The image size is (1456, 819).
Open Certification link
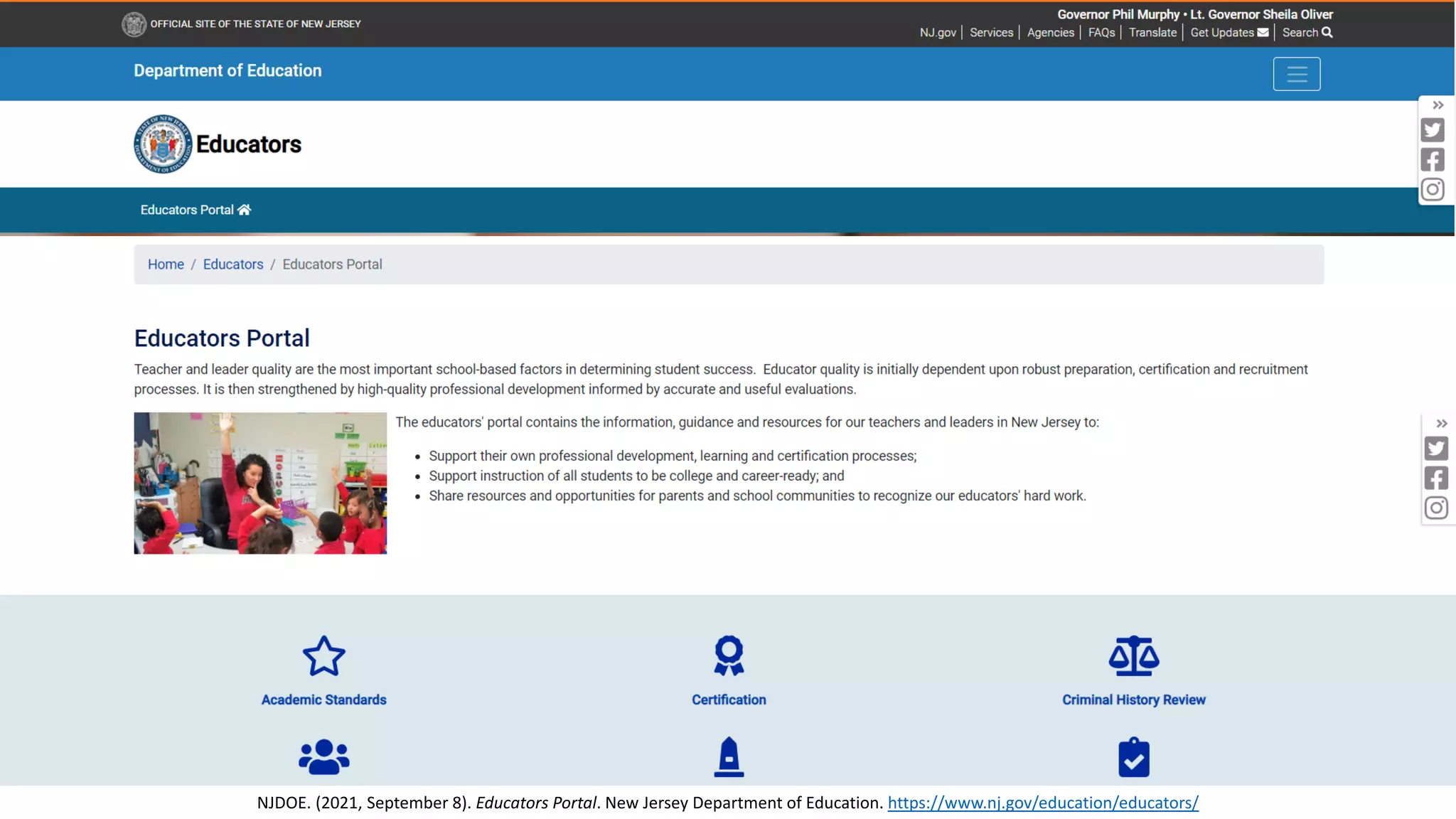click(729, 700)
